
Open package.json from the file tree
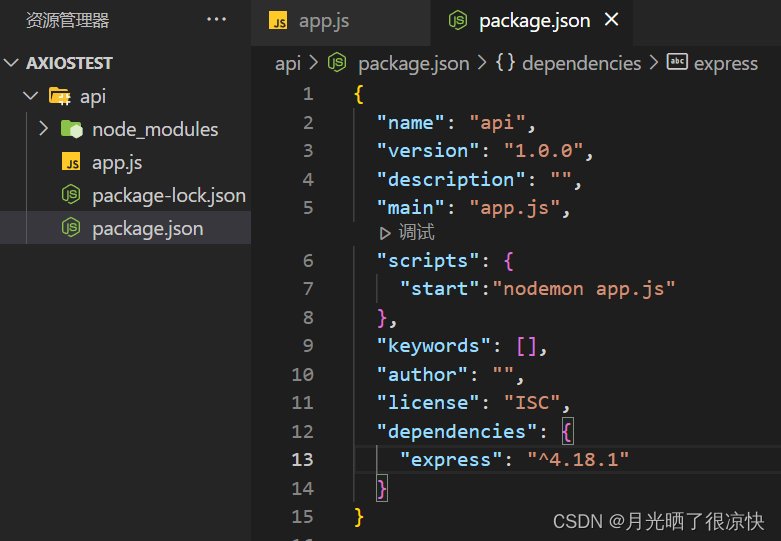coord(147,228)
